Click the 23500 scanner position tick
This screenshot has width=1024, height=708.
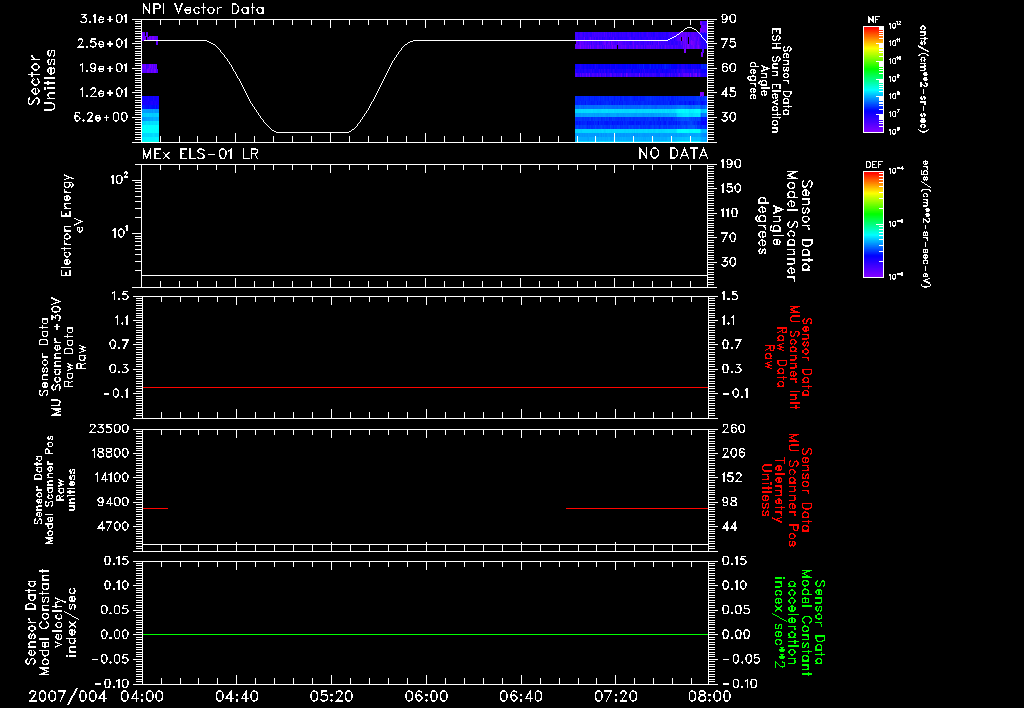tap(108, 428)
